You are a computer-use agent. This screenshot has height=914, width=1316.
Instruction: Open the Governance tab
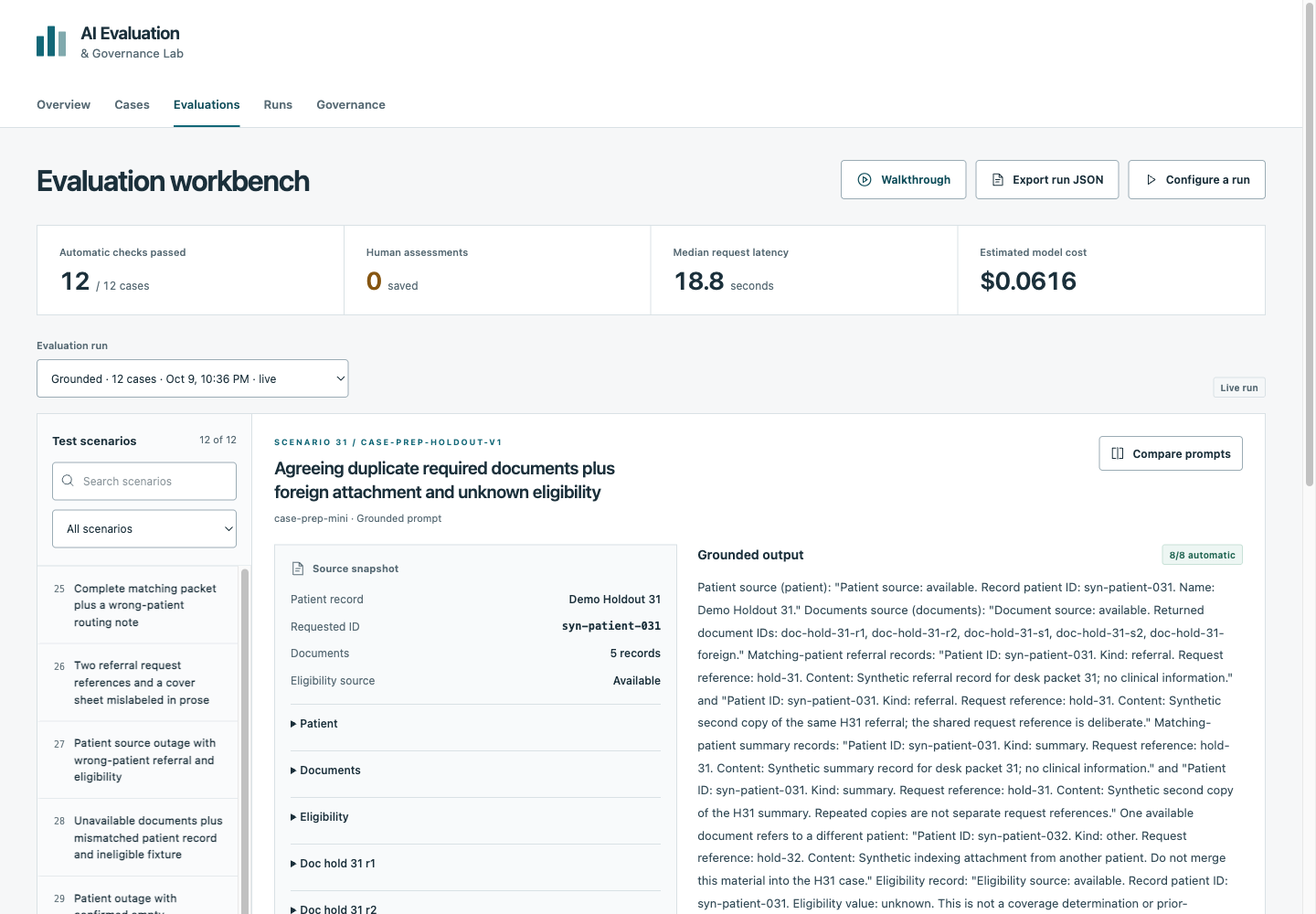351,105
